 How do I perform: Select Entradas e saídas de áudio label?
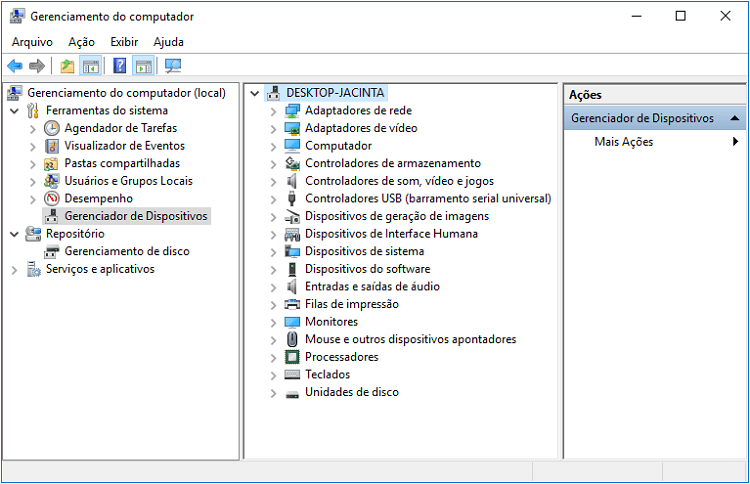(372, 286)
